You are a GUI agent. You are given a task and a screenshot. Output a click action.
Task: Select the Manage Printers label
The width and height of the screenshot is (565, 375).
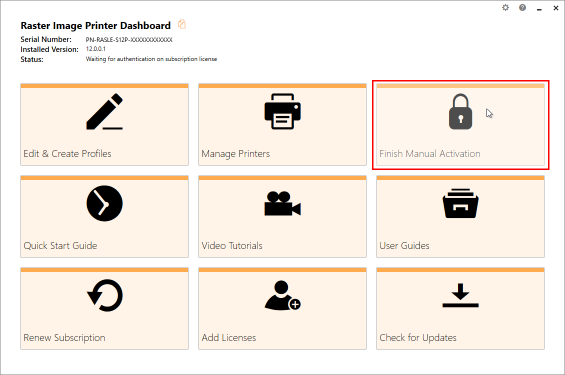point(235,154)
